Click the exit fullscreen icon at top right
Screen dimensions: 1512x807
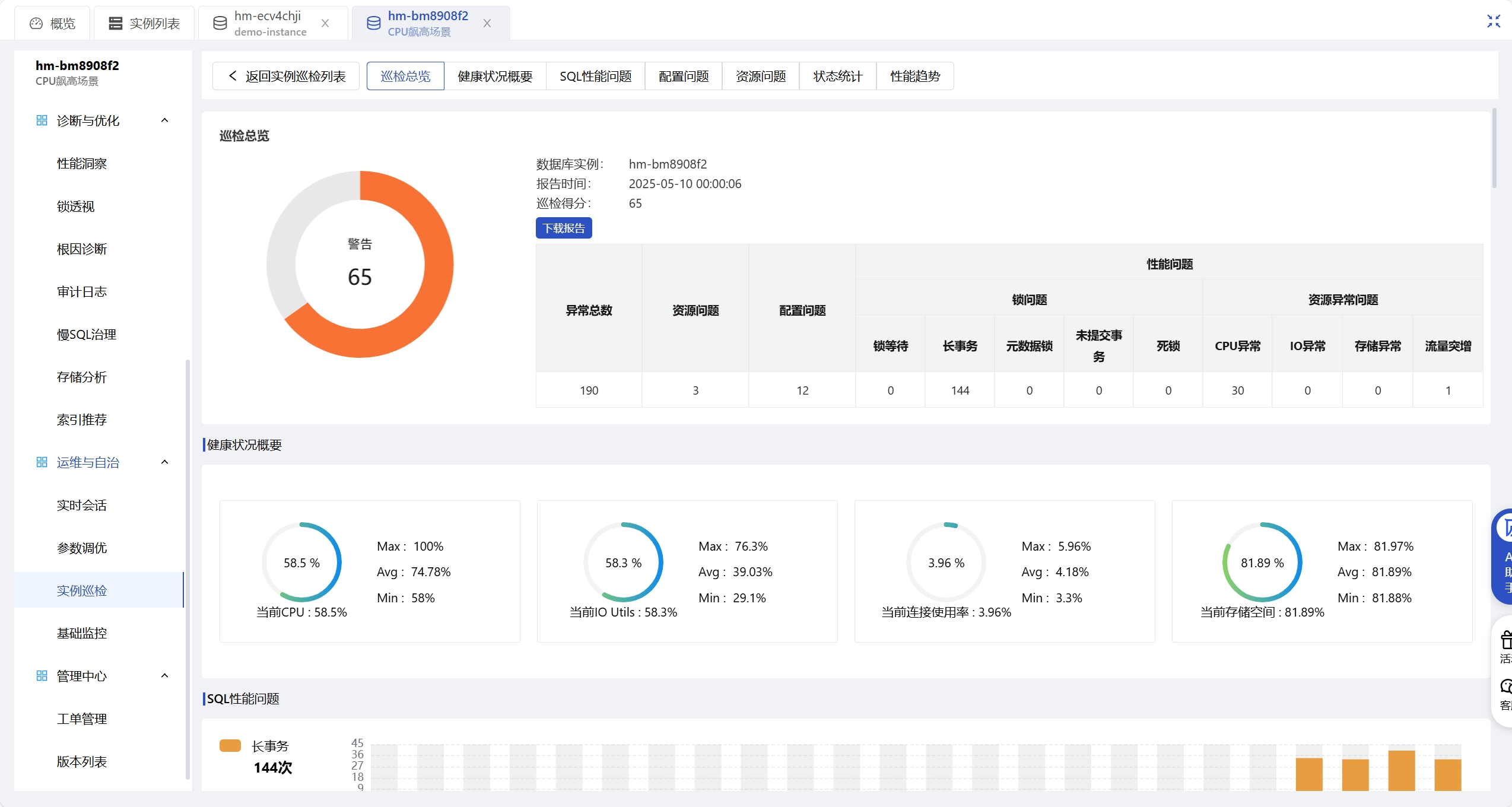pyautogui.click(x=1494, y=21)
